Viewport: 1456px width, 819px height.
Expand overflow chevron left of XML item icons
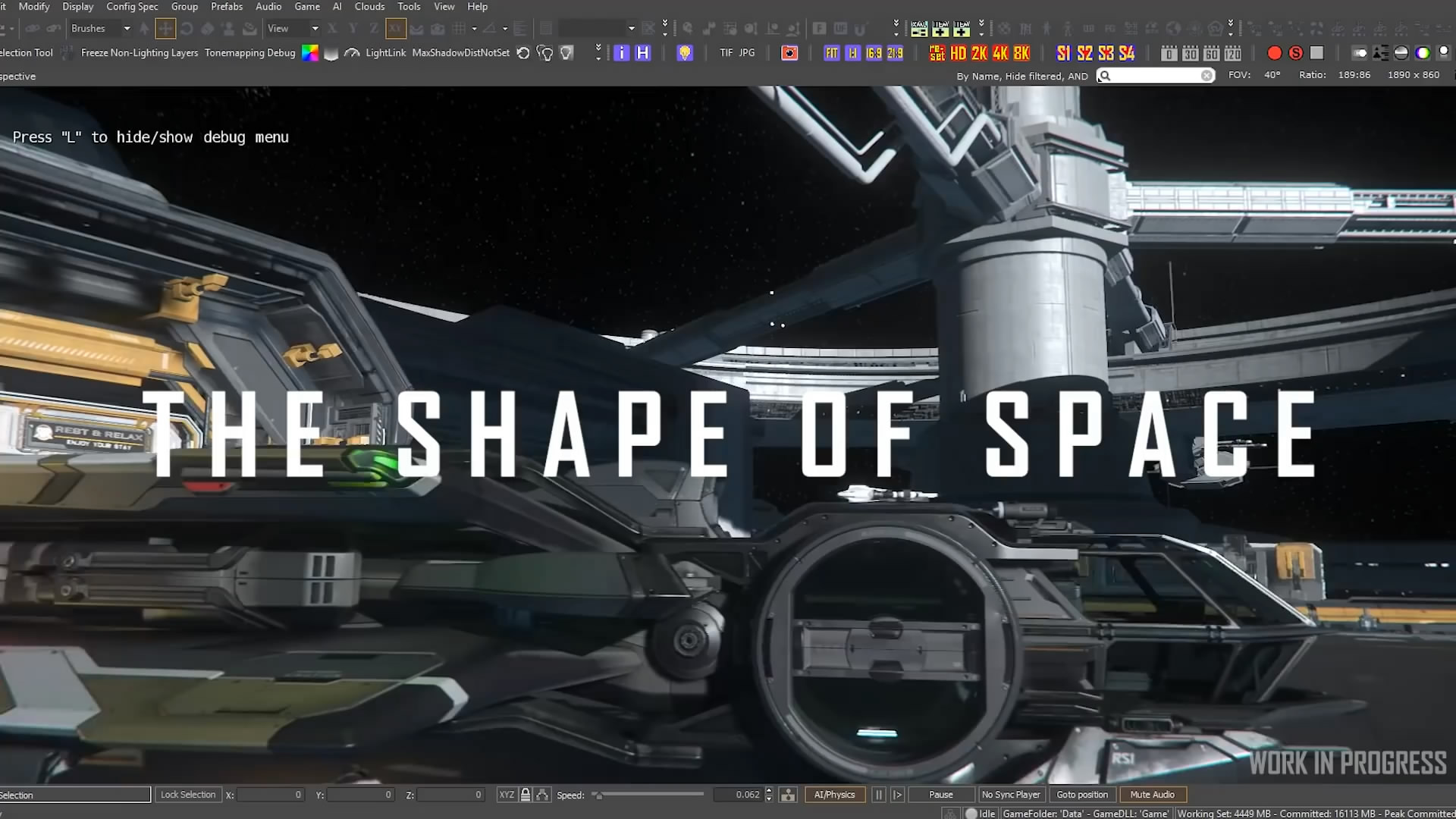(x=896, y=29)
